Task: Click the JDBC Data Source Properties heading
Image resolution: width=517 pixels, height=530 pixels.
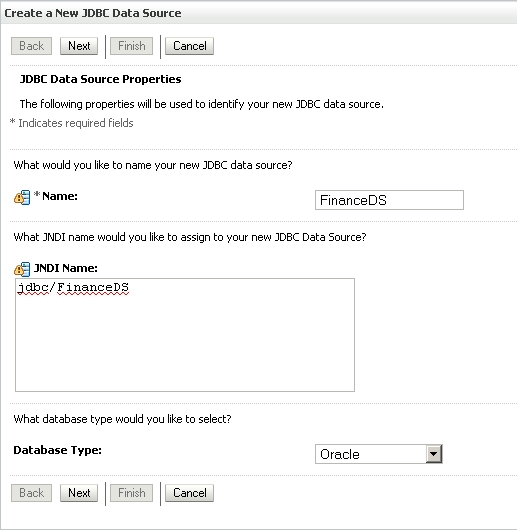Action: (101, 79)
